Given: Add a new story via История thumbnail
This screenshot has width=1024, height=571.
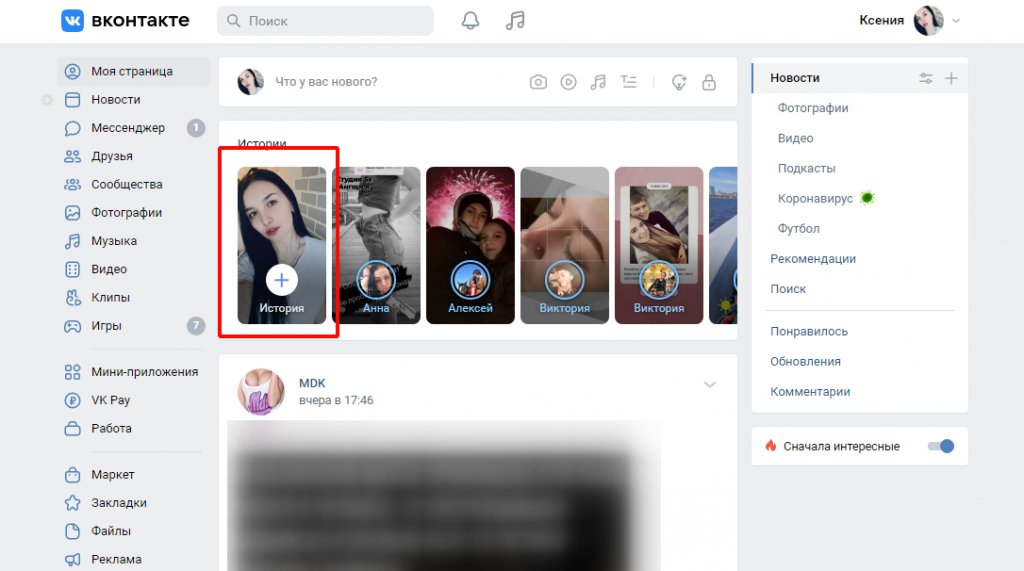Looking at the screenshot, I should (282, 280).
